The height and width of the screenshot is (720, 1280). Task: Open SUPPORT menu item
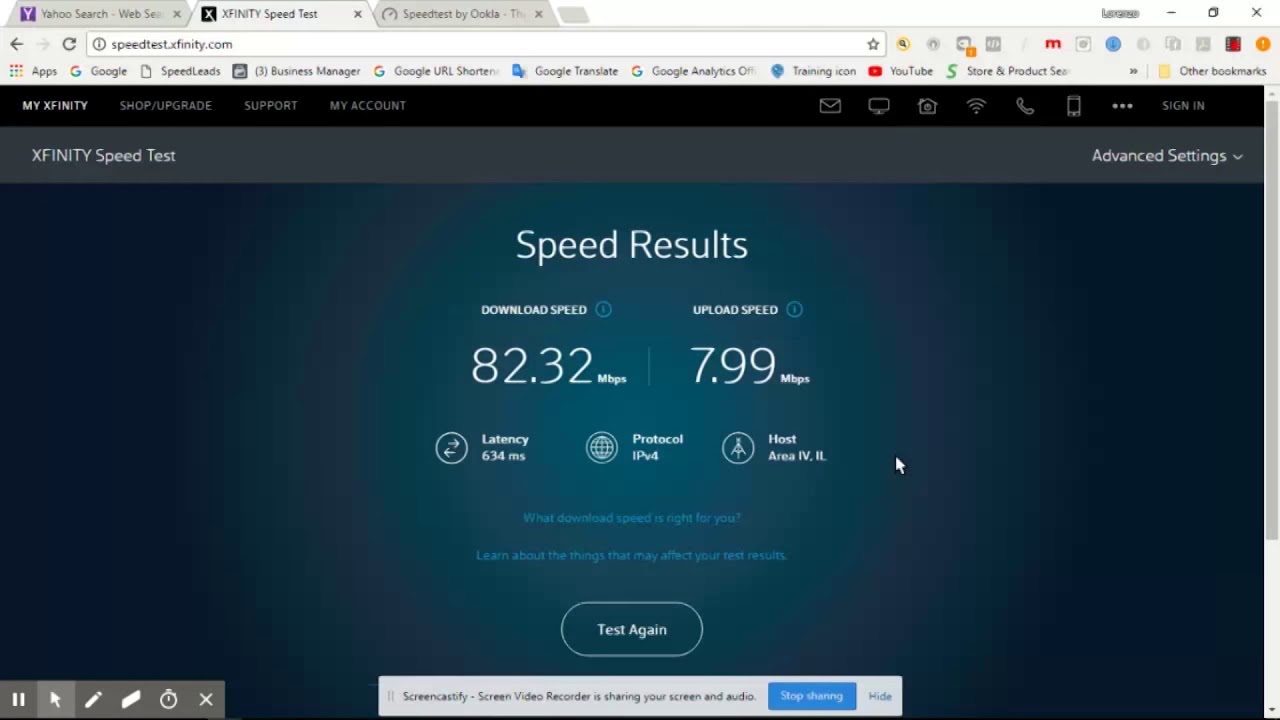271,105
